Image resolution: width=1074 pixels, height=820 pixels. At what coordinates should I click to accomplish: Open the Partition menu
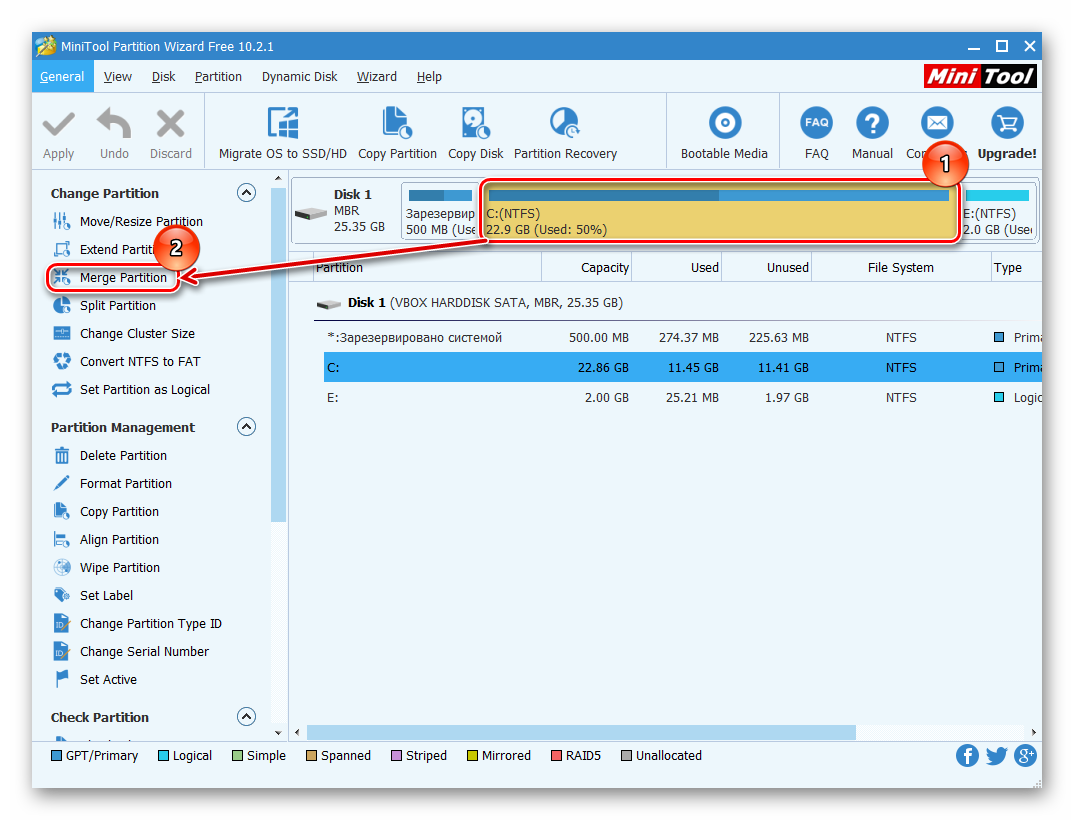tap(218, 77)
